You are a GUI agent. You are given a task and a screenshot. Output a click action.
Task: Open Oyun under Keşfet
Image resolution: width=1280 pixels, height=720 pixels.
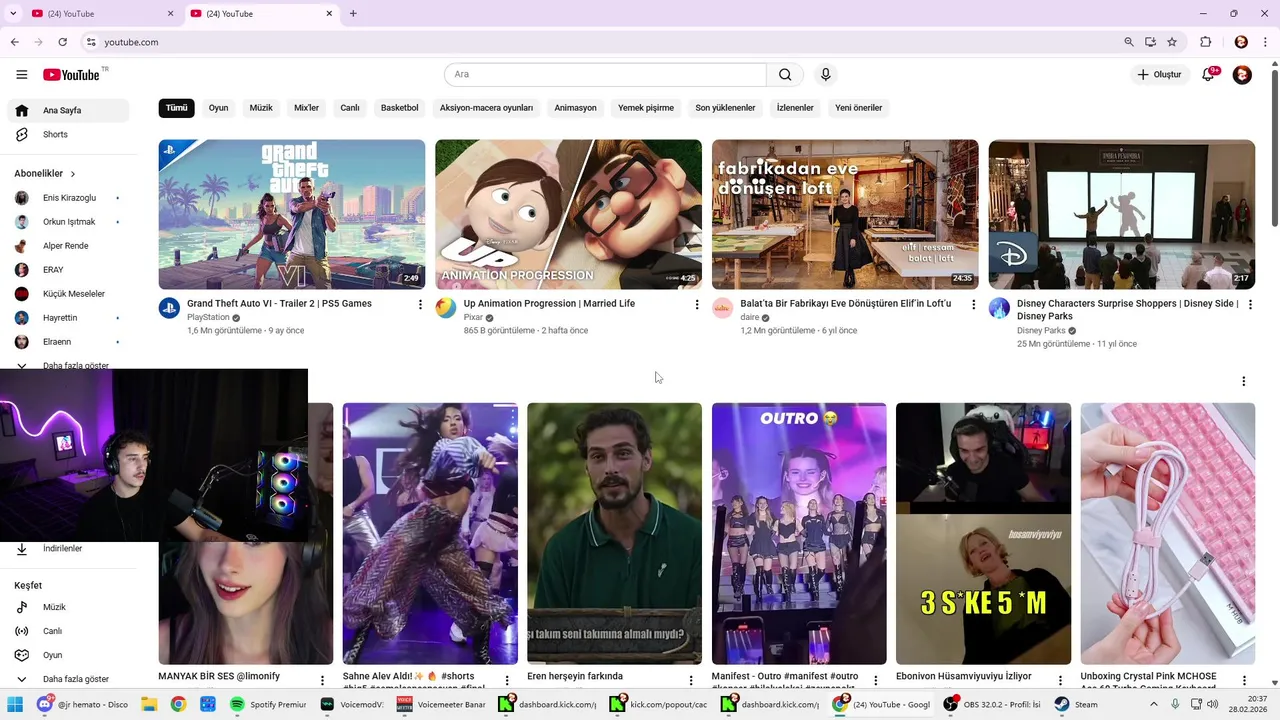pyautogui.click(x=68, y=655)
